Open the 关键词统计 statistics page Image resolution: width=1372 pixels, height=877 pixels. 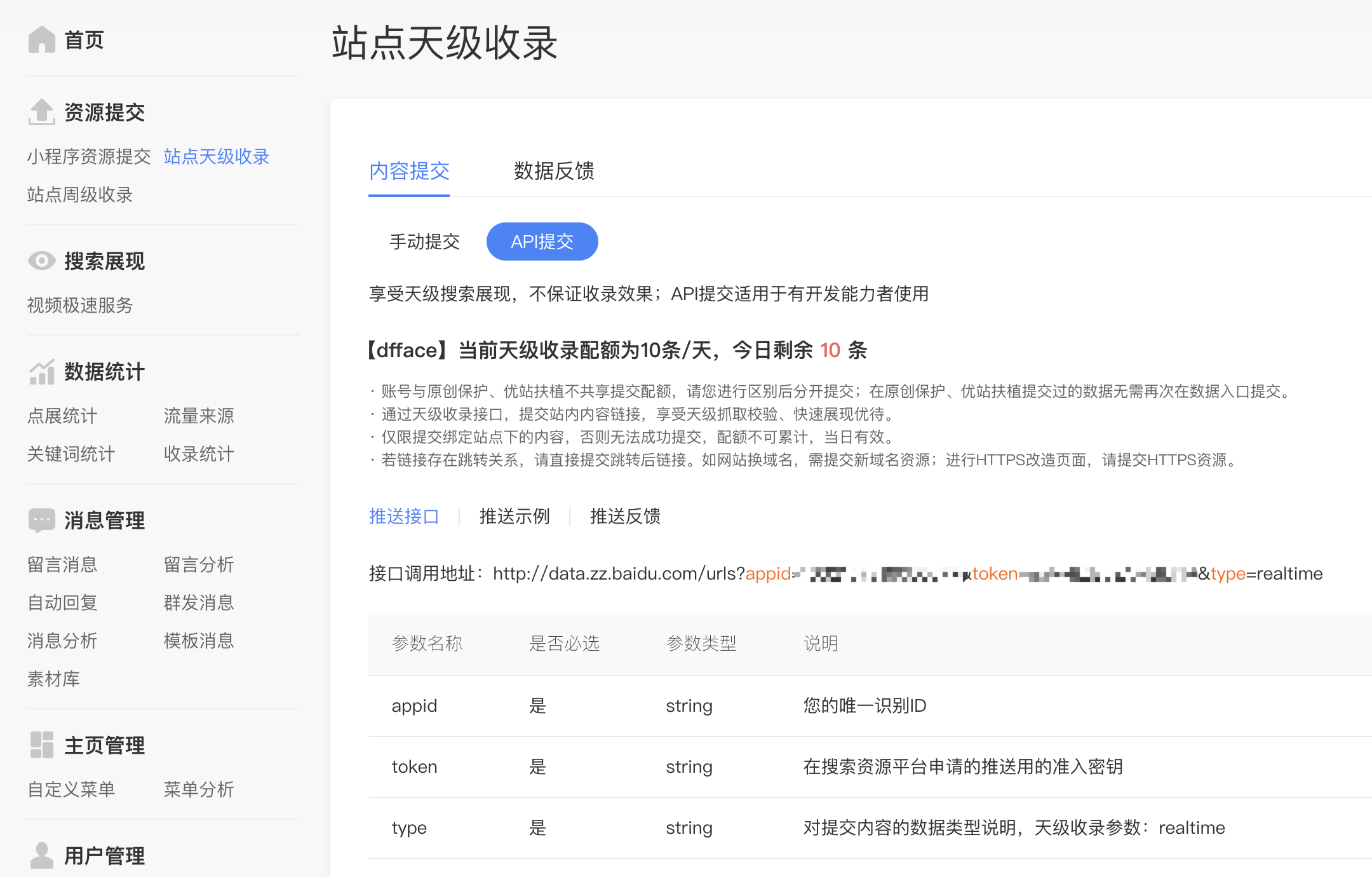[x=71, y=454]
